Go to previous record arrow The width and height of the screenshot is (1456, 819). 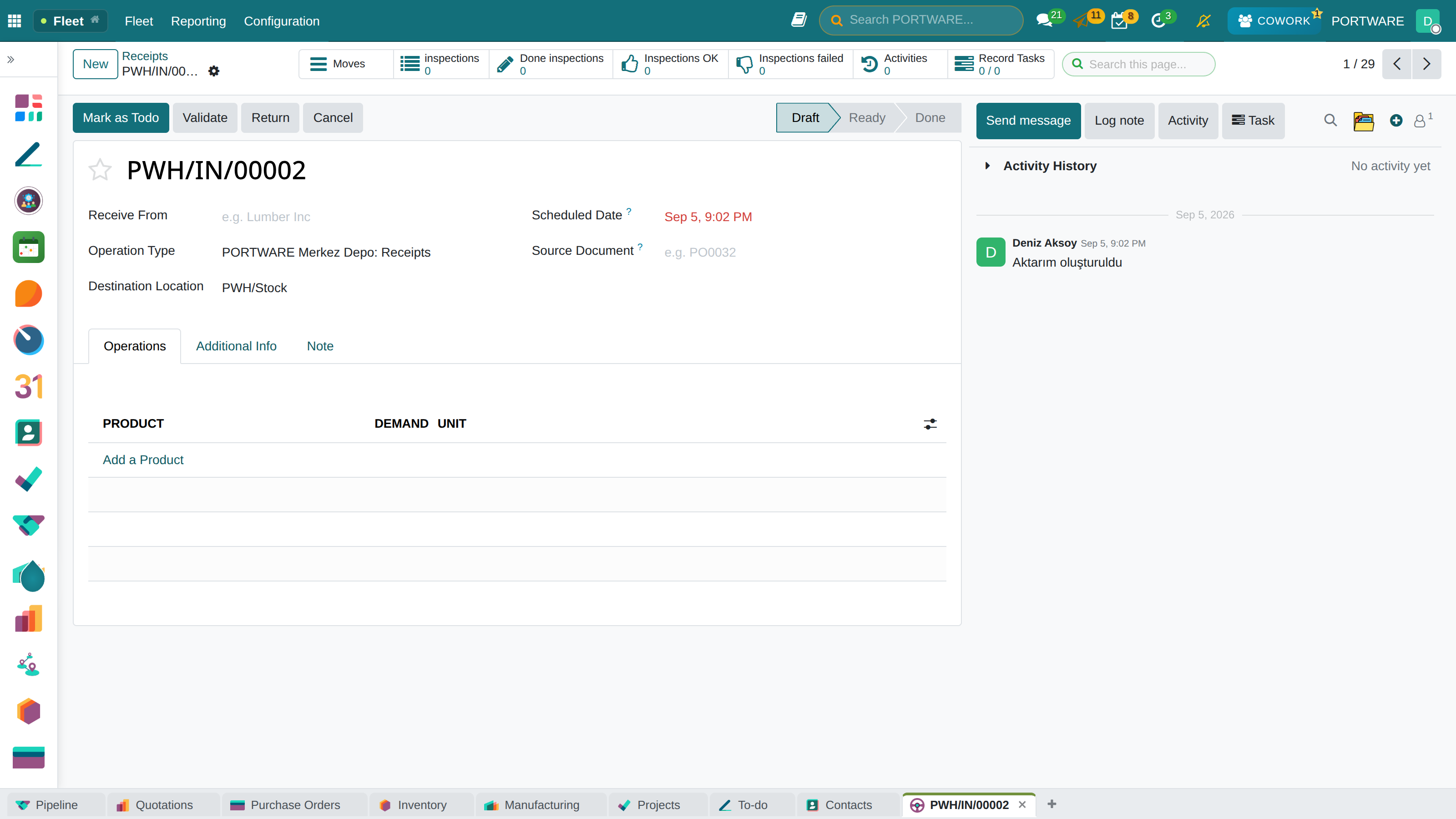click(1397, 64)
